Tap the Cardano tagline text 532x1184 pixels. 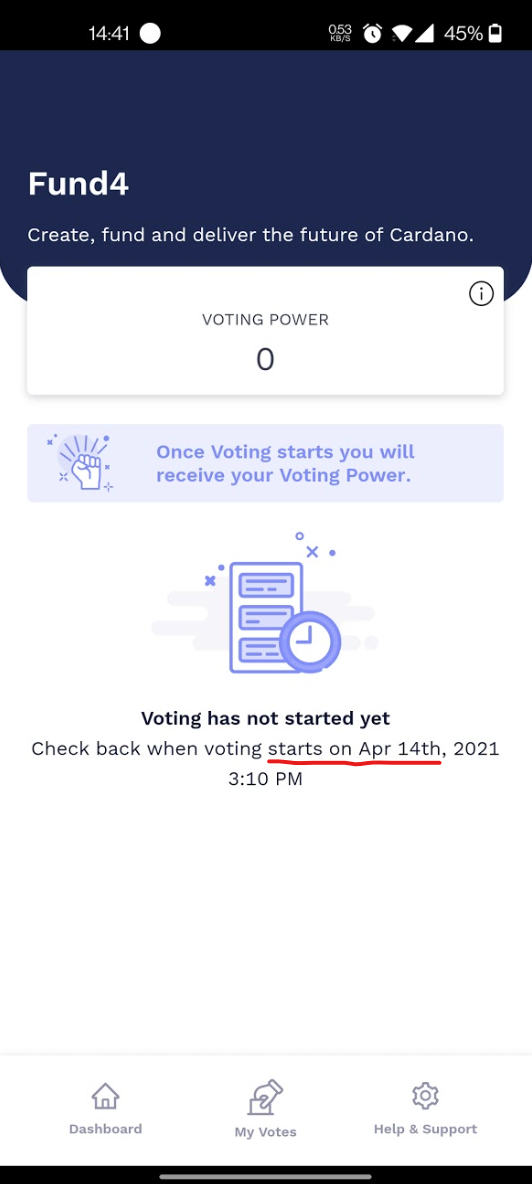pyautogui.click(x=251, y=235)
